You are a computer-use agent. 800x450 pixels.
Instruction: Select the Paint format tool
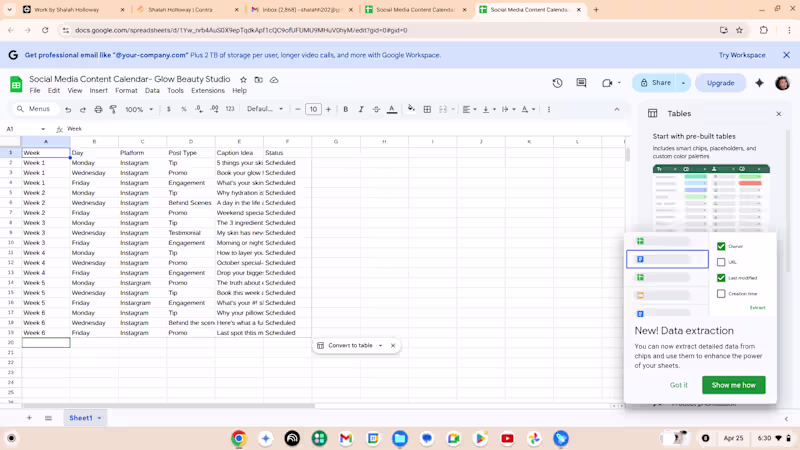[113, 109]
